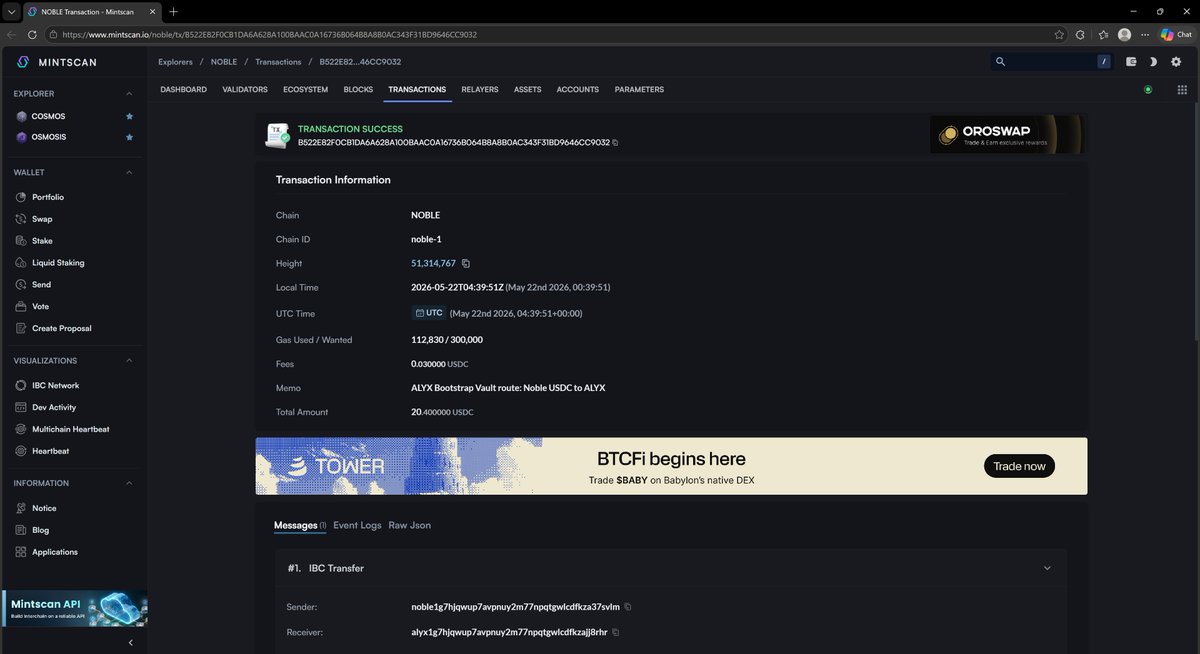Open the RELAYERS tab
Image resolution: width=1200 pixels, height=654 pixels.
coord(480,90)
